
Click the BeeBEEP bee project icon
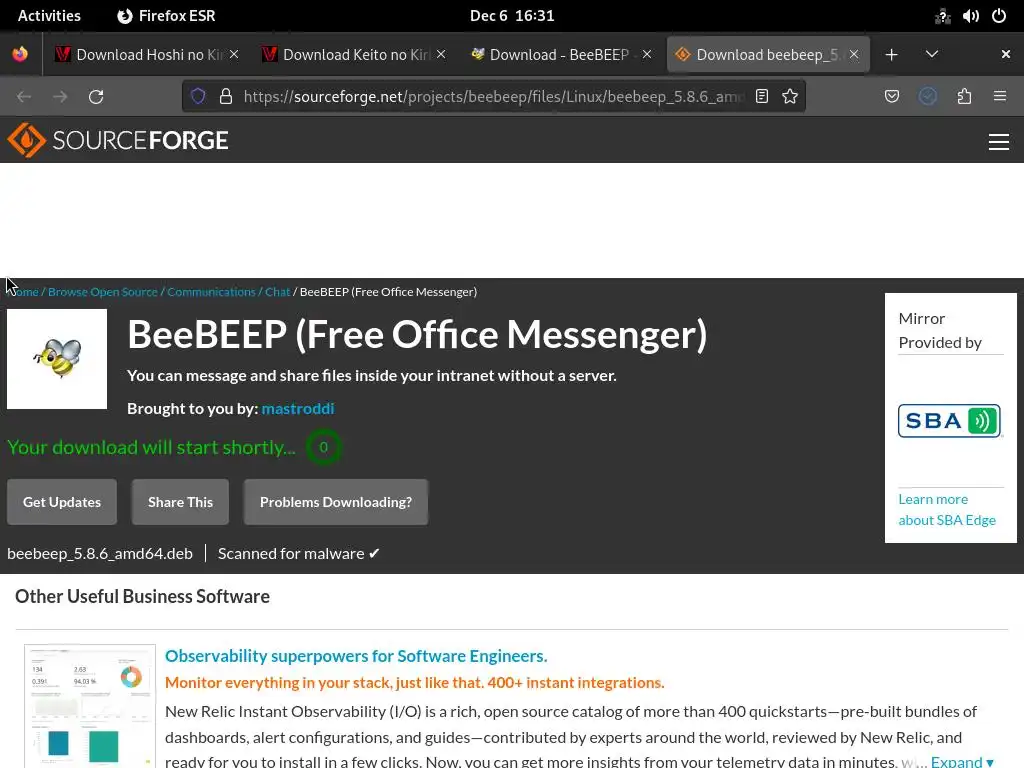(x=57, y=359)
